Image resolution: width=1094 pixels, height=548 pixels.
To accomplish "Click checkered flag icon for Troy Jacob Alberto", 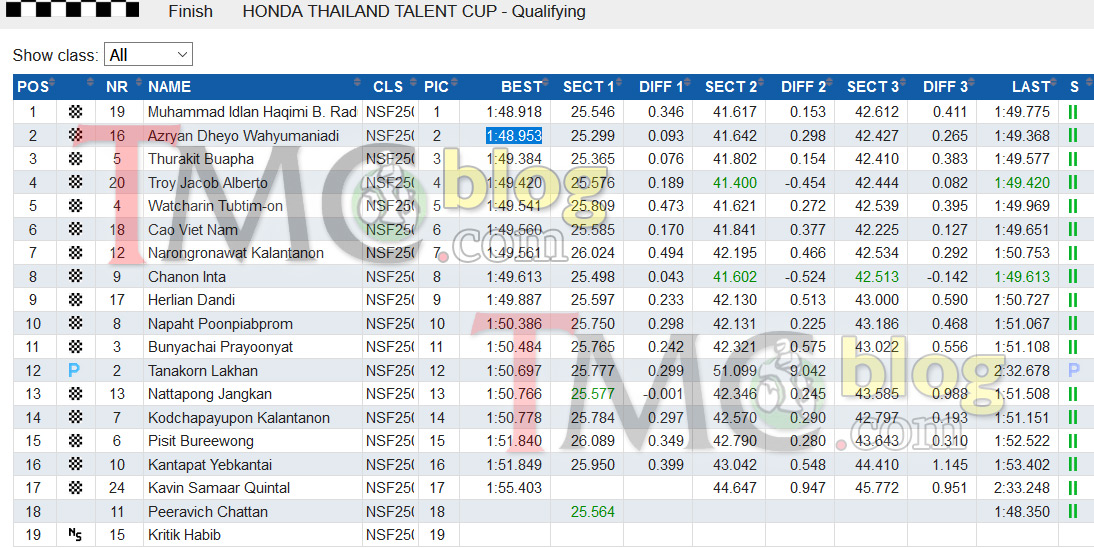I will click(75, 182).
